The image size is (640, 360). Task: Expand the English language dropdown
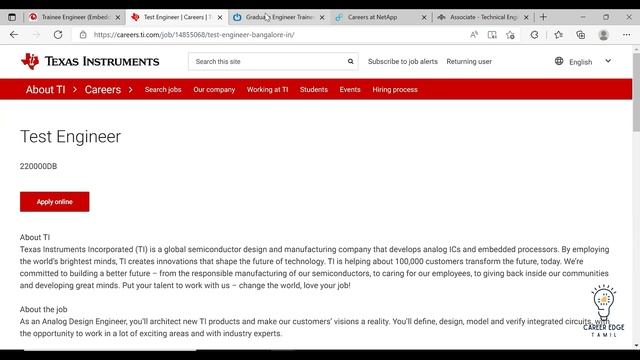608,61
